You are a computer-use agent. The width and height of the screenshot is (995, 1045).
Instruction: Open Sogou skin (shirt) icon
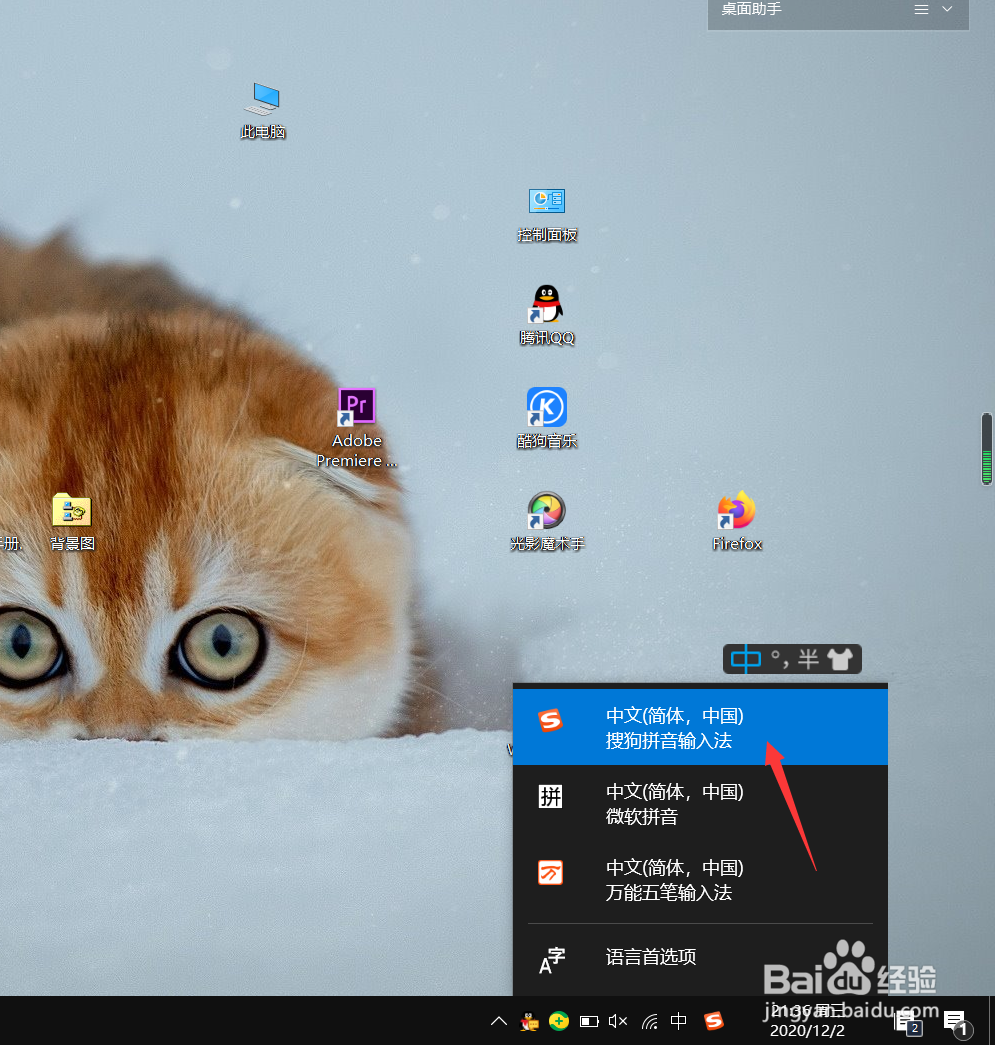[840, 659]
